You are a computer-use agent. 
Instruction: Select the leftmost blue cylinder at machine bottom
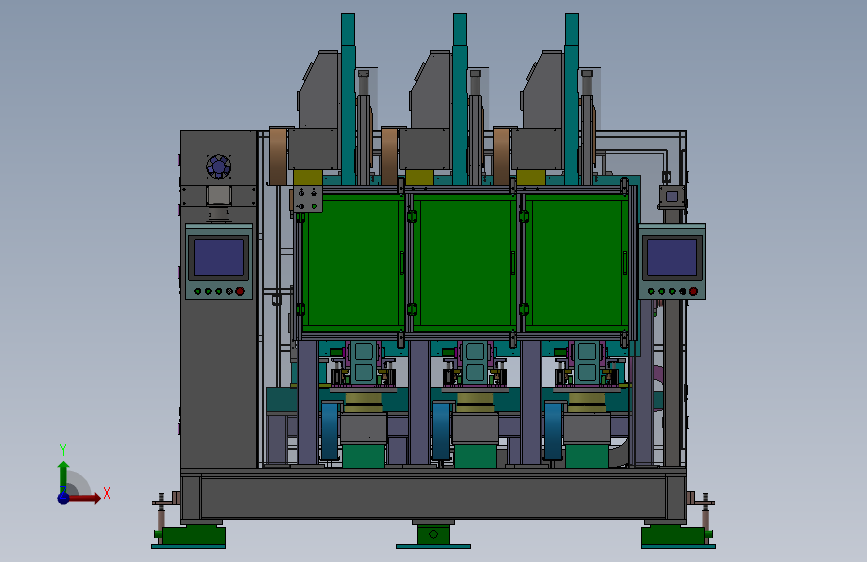tap(330, 431)
